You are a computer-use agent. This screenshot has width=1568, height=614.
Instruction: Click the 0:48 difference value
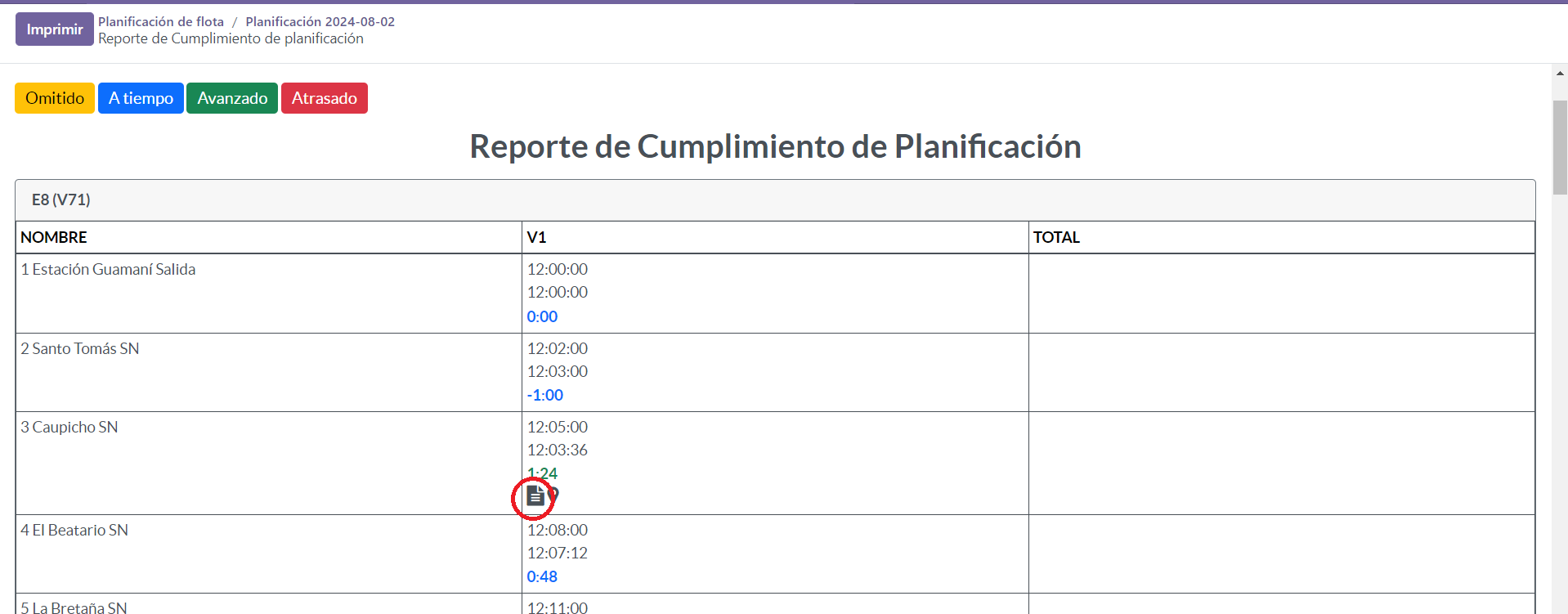coord(542,576)
